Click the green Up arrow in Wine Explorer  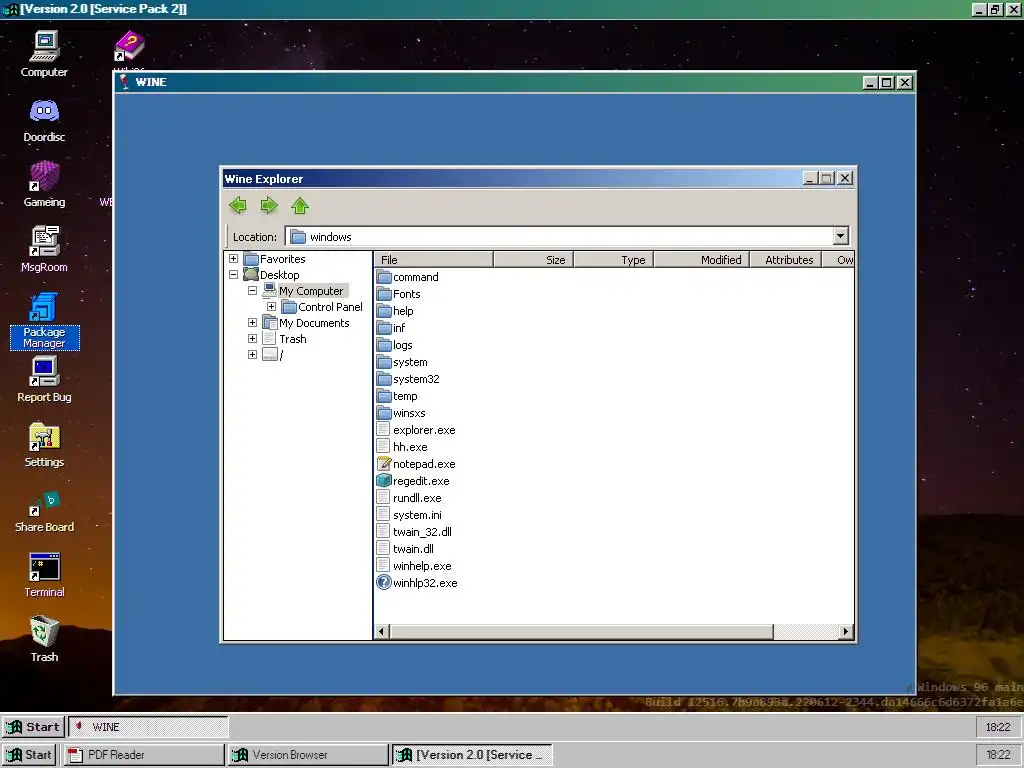(x=300, y=206)
